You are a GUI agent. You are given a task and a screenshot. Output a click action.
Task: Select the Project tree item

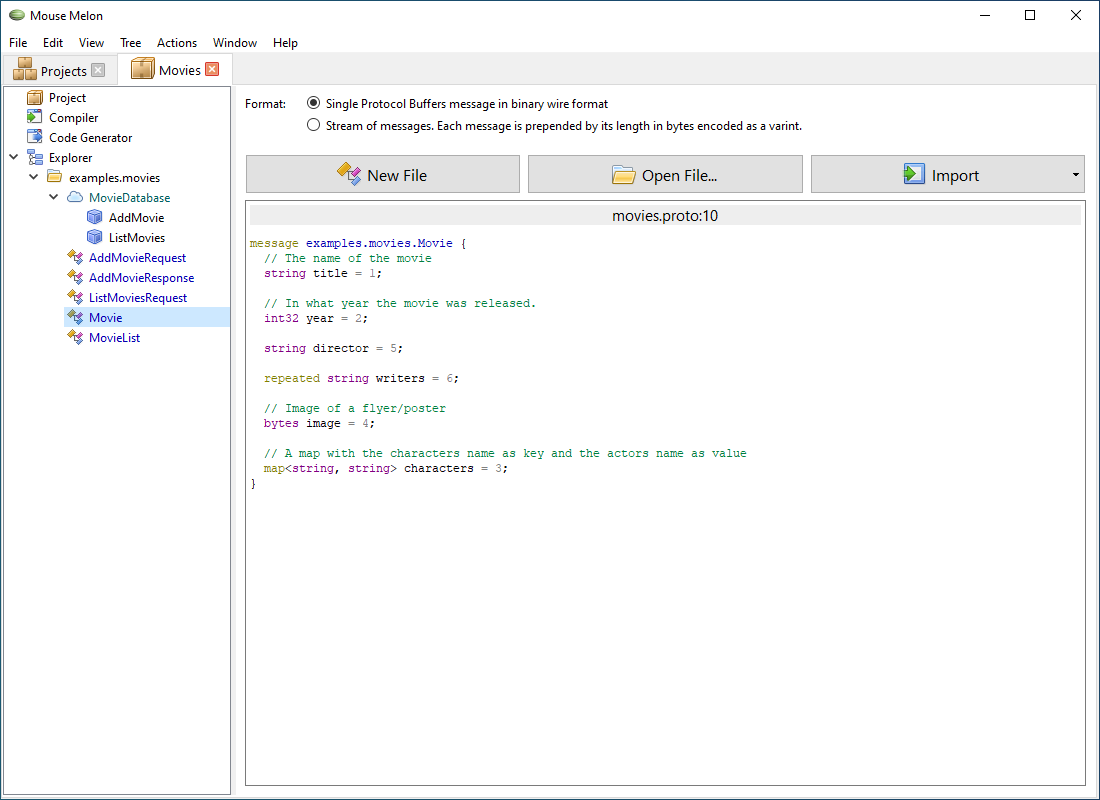pyautogui.click(x=67, y=98)
